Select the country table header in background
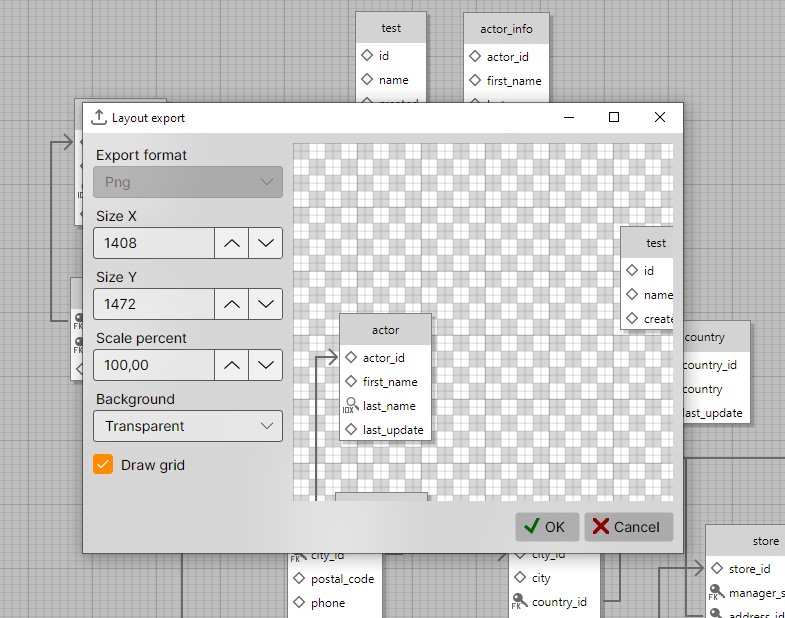The width and height of the screenshot is (785, 618). [716, 337]
